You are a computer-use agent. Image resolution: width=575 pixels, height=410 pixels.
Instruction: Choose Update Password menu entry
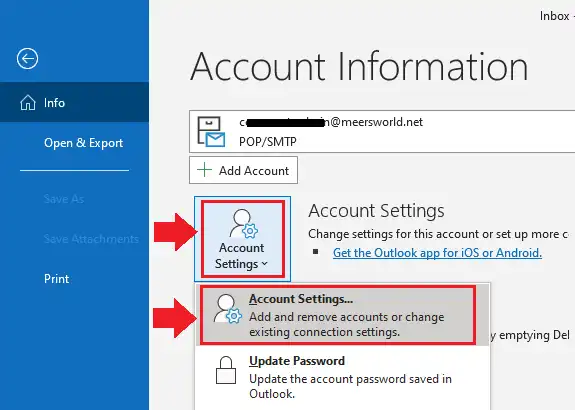click(x=343, y=377)
